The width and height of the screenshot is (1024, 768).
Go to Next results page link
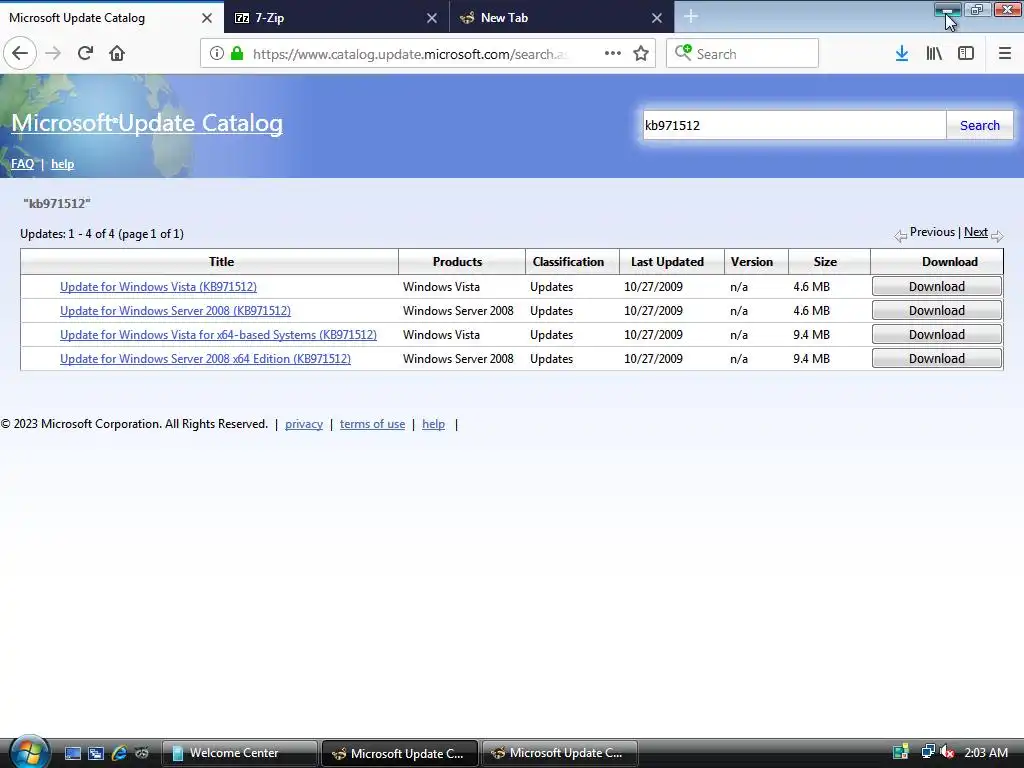point(976,232)
